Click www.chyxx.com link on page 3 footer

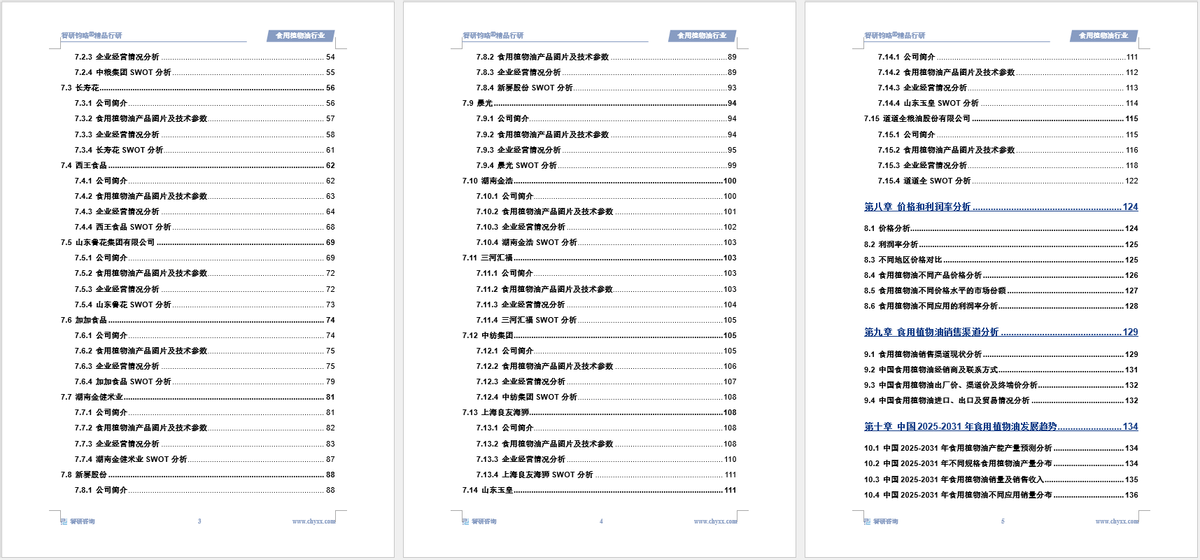(x=314, y=521)
